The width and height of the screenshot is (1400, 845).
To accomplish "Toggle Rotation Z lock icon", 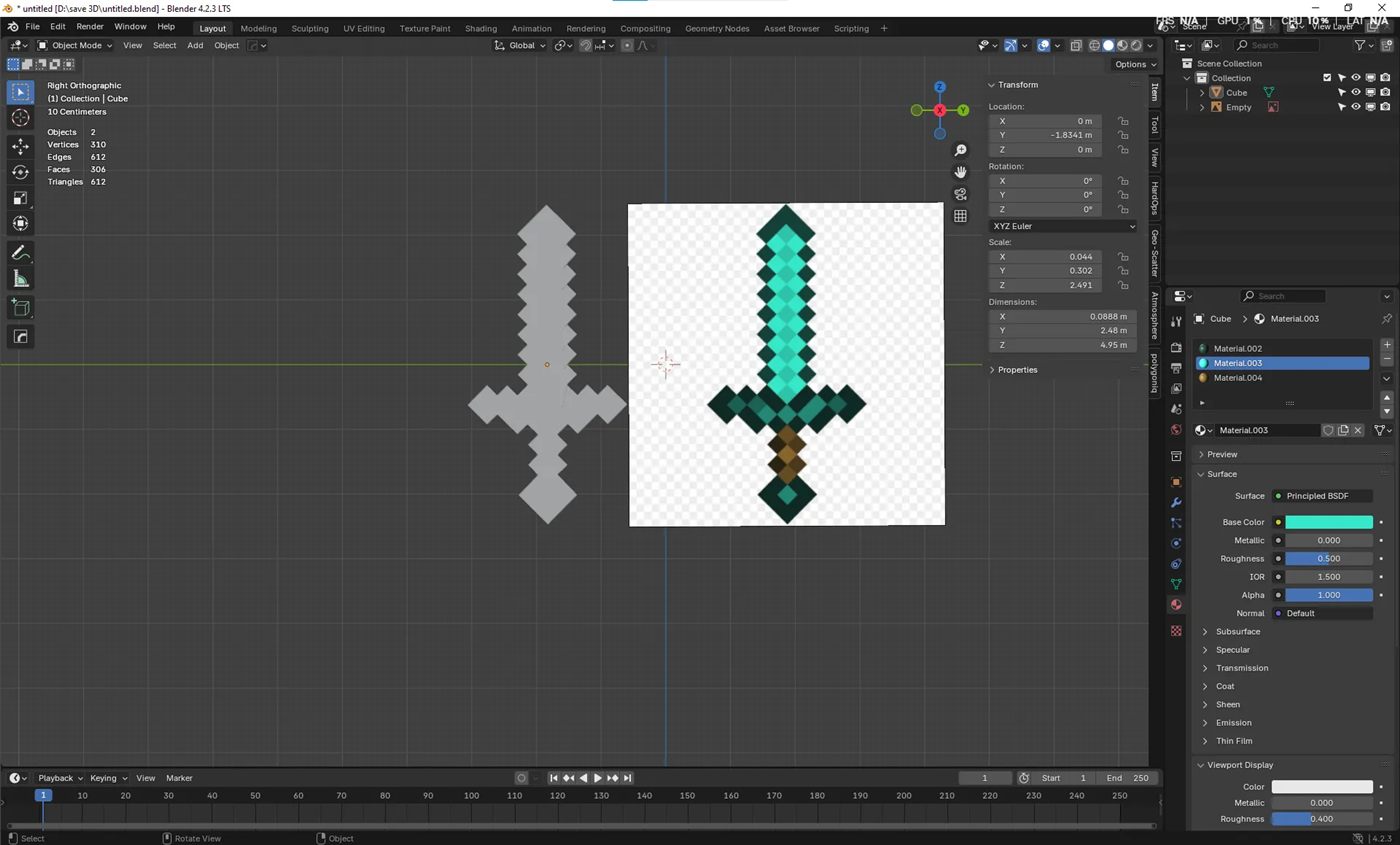I will (1123, 209).
